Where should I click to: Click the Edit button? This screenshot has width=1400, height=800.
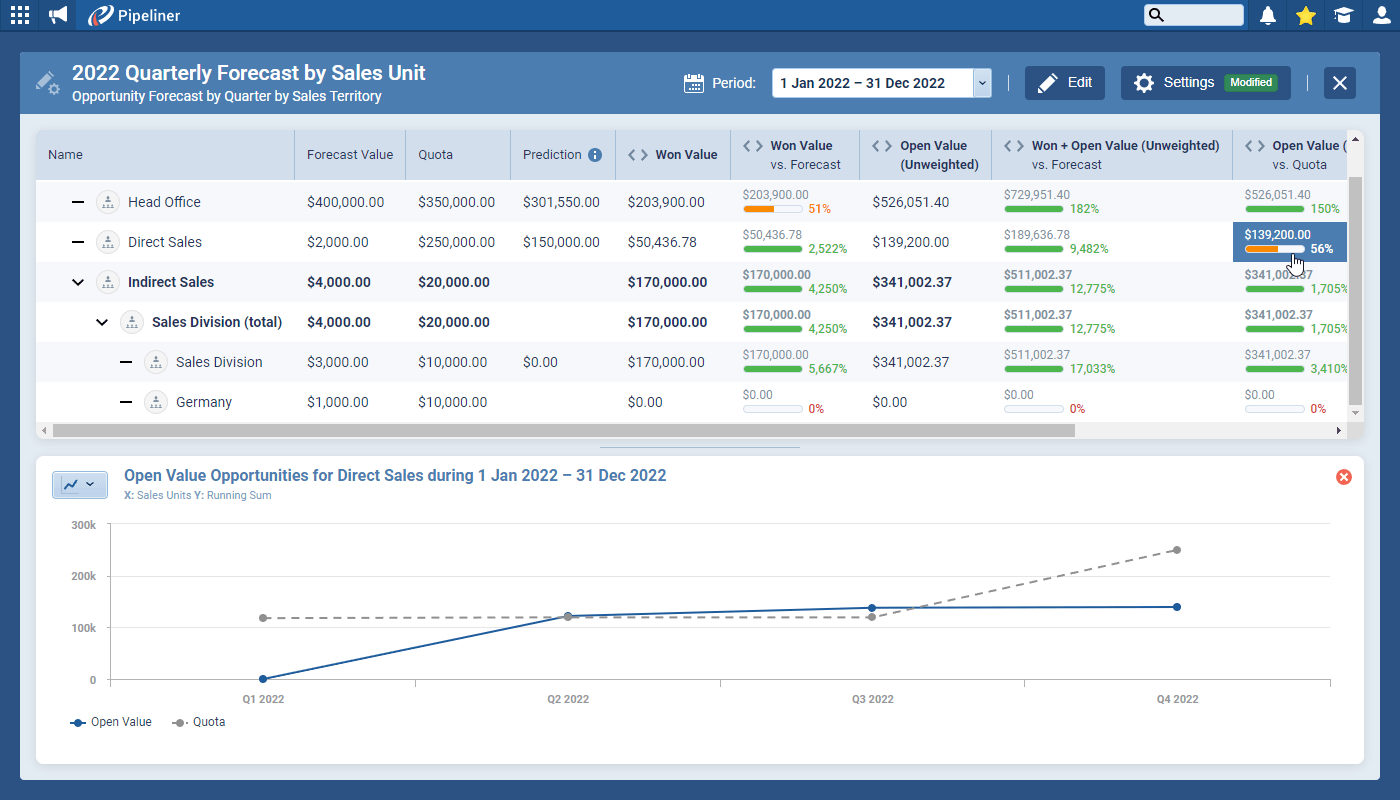1065,83
